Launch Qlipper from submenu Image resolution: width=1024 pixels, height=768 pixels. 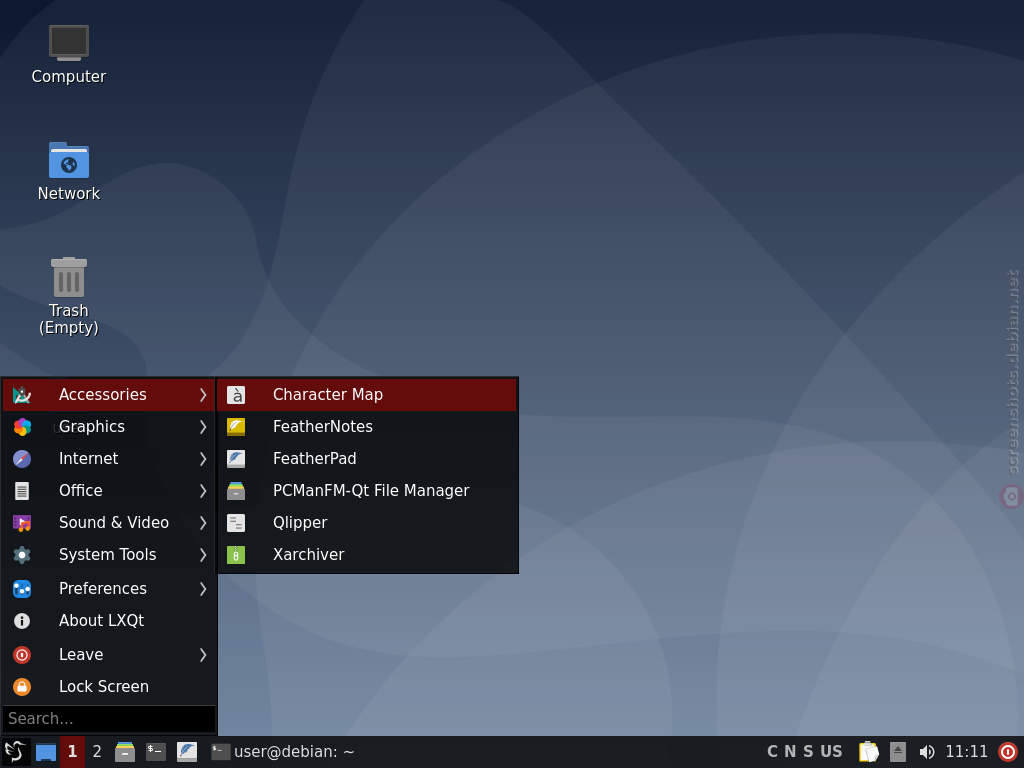(x=367, y=522)
